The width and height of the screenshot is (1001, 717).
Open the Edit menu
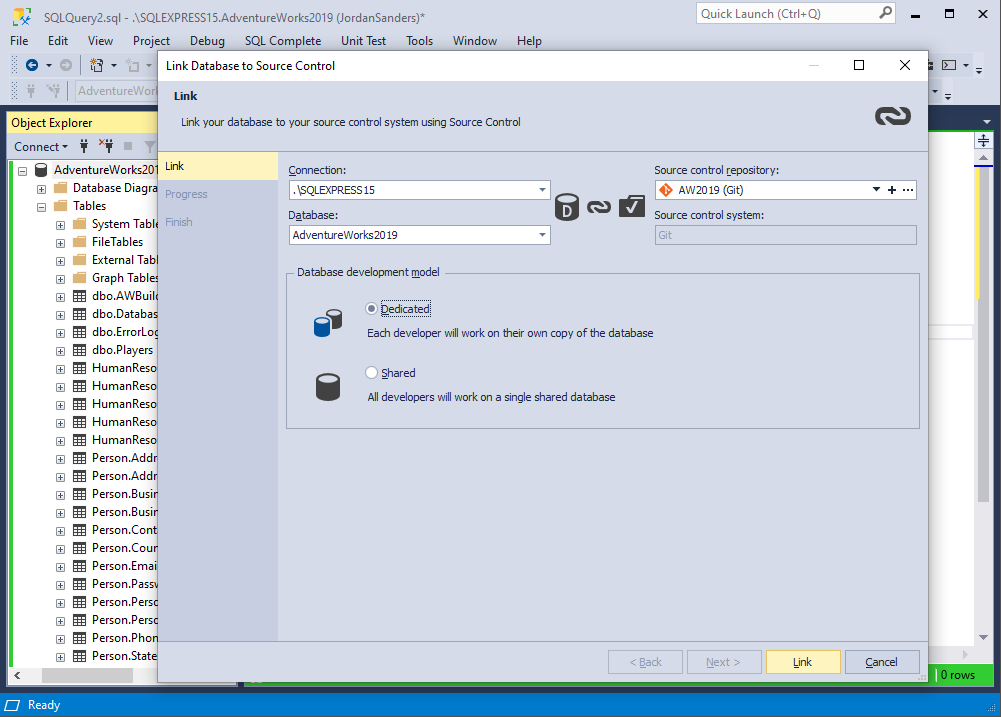(57, 41)
